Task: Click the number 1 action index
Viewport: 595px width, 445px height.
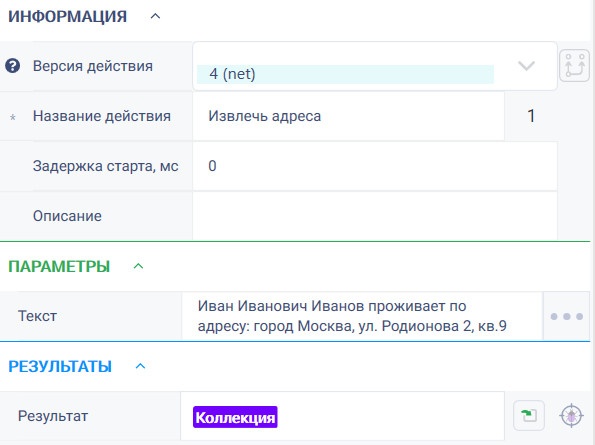Action: click(531, 116)
